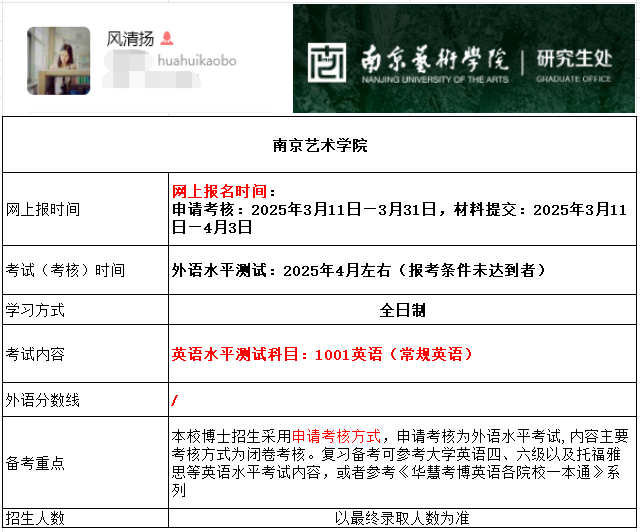Select the 外语分数线 label cell
Screen dimensions: 640x532
85,399
